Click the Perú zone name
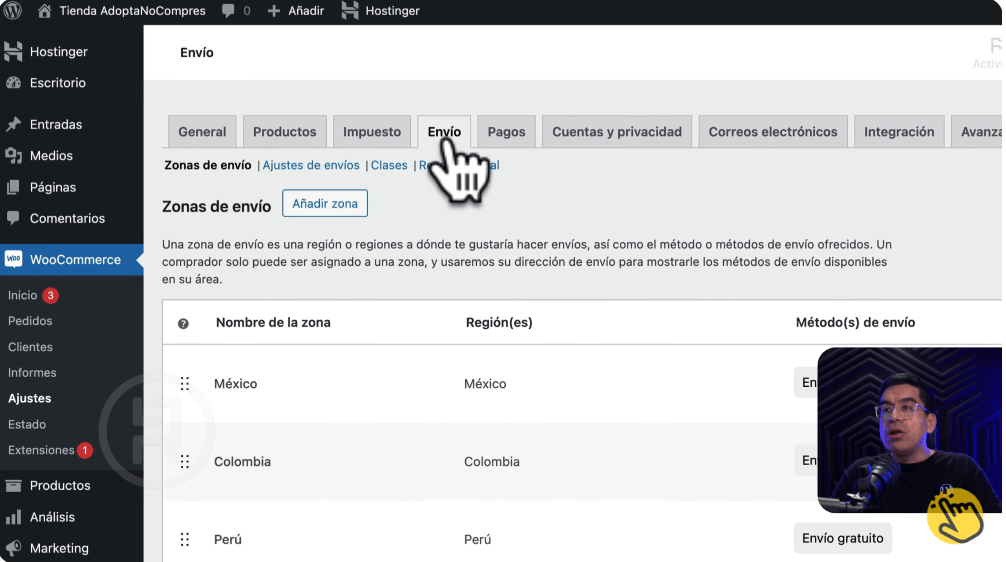The image size is (1006, 562). coord(228,540)
